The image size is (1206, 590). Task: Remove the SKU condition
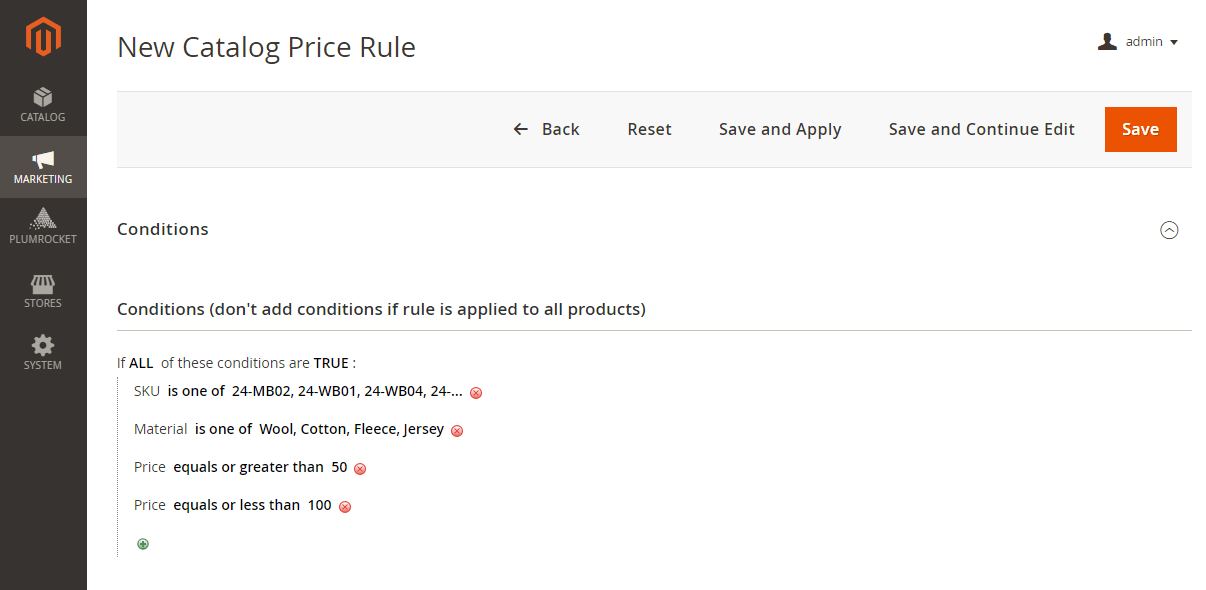[476, 393]
